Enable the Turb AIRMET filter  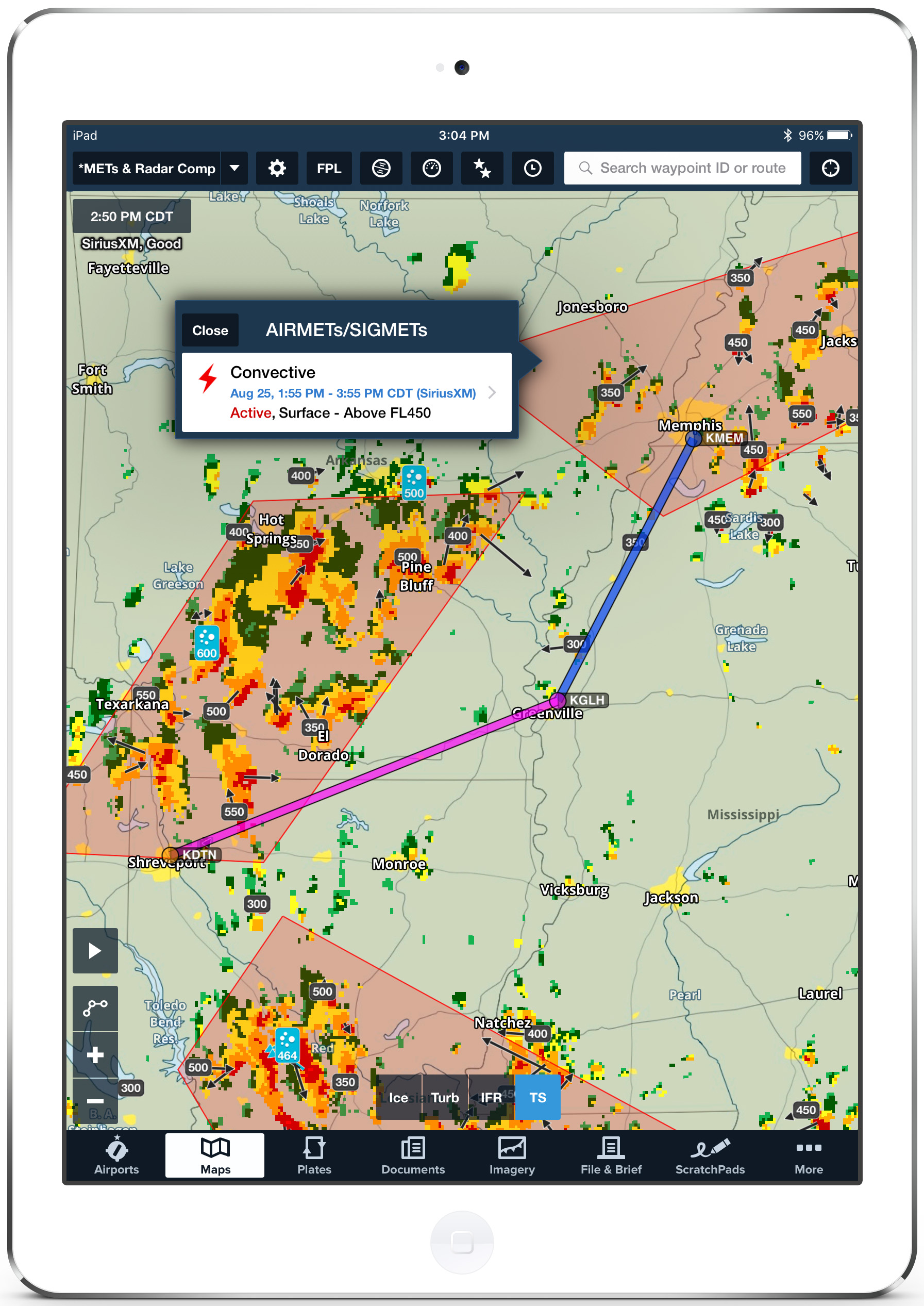point(445,1097)
